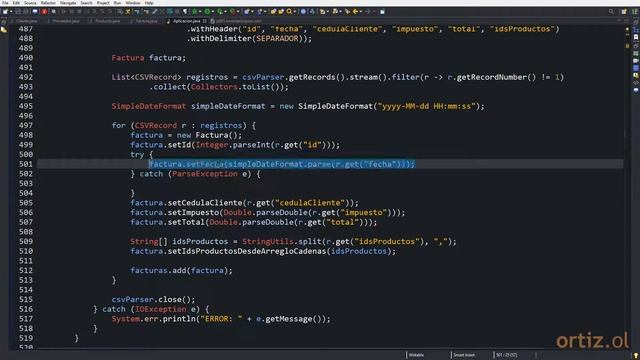Click the New file toolbar icon
640x360 pixels.
pyautogui.click(x=5, y=11)
